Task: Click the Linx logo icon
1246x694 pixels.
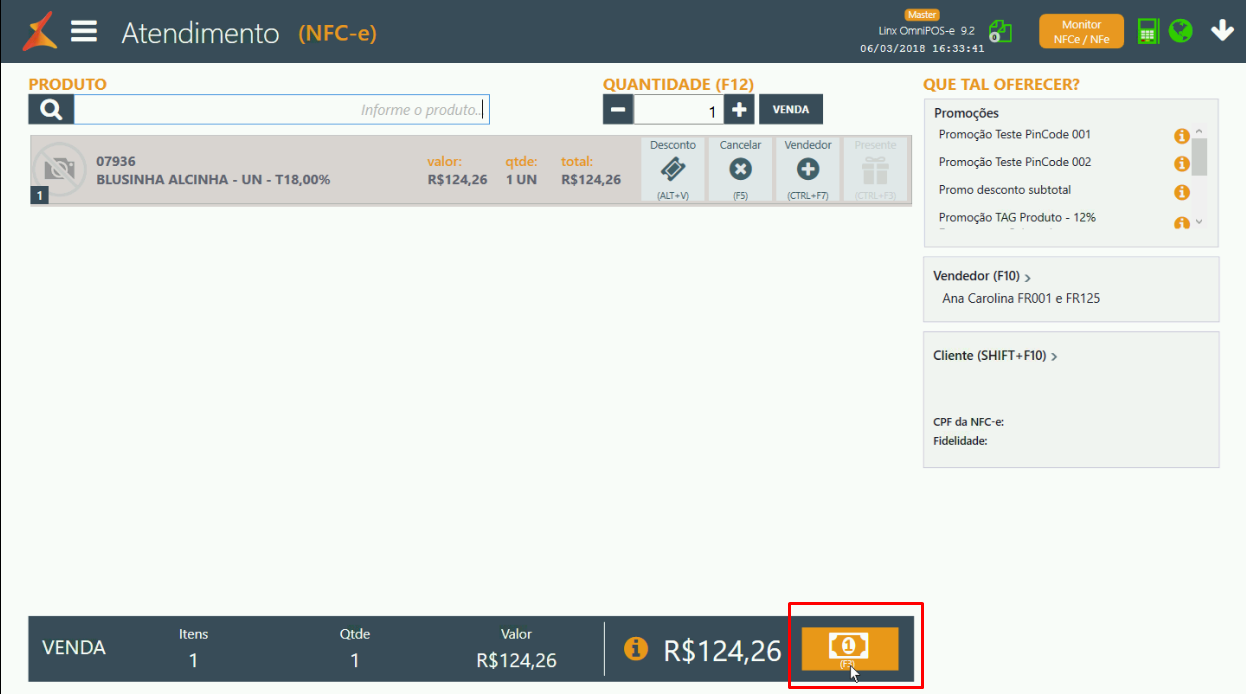Action: pyautogui.click(x=40, y=31)
